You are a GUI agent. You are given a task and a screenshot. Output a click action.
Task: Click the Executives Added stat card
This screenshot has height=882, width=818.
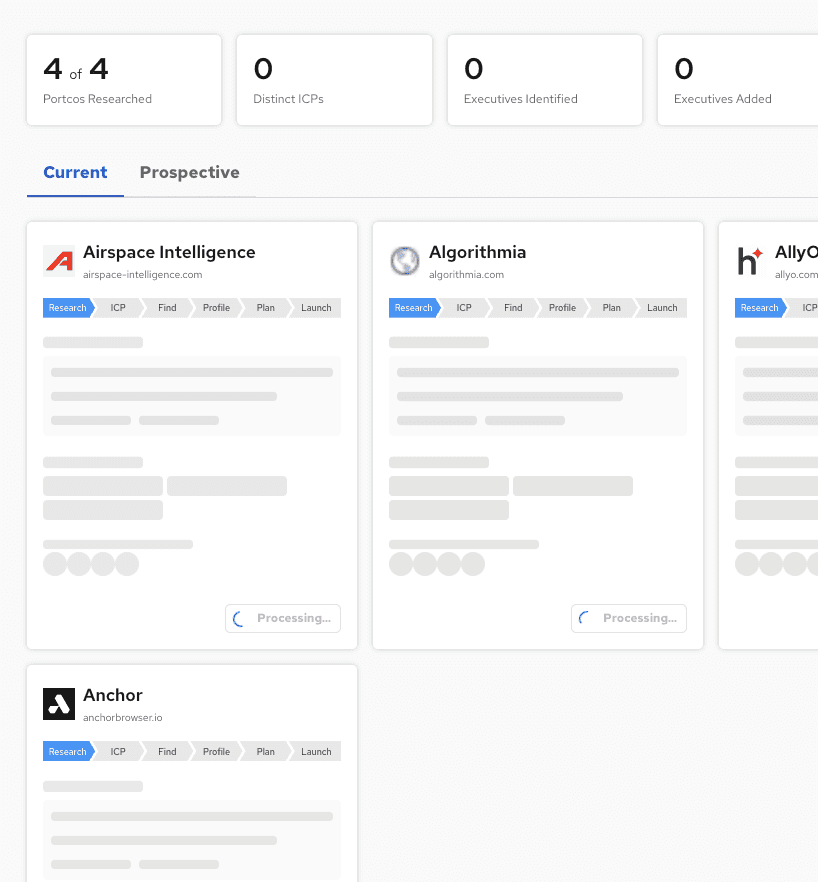[x=738, y=80]
